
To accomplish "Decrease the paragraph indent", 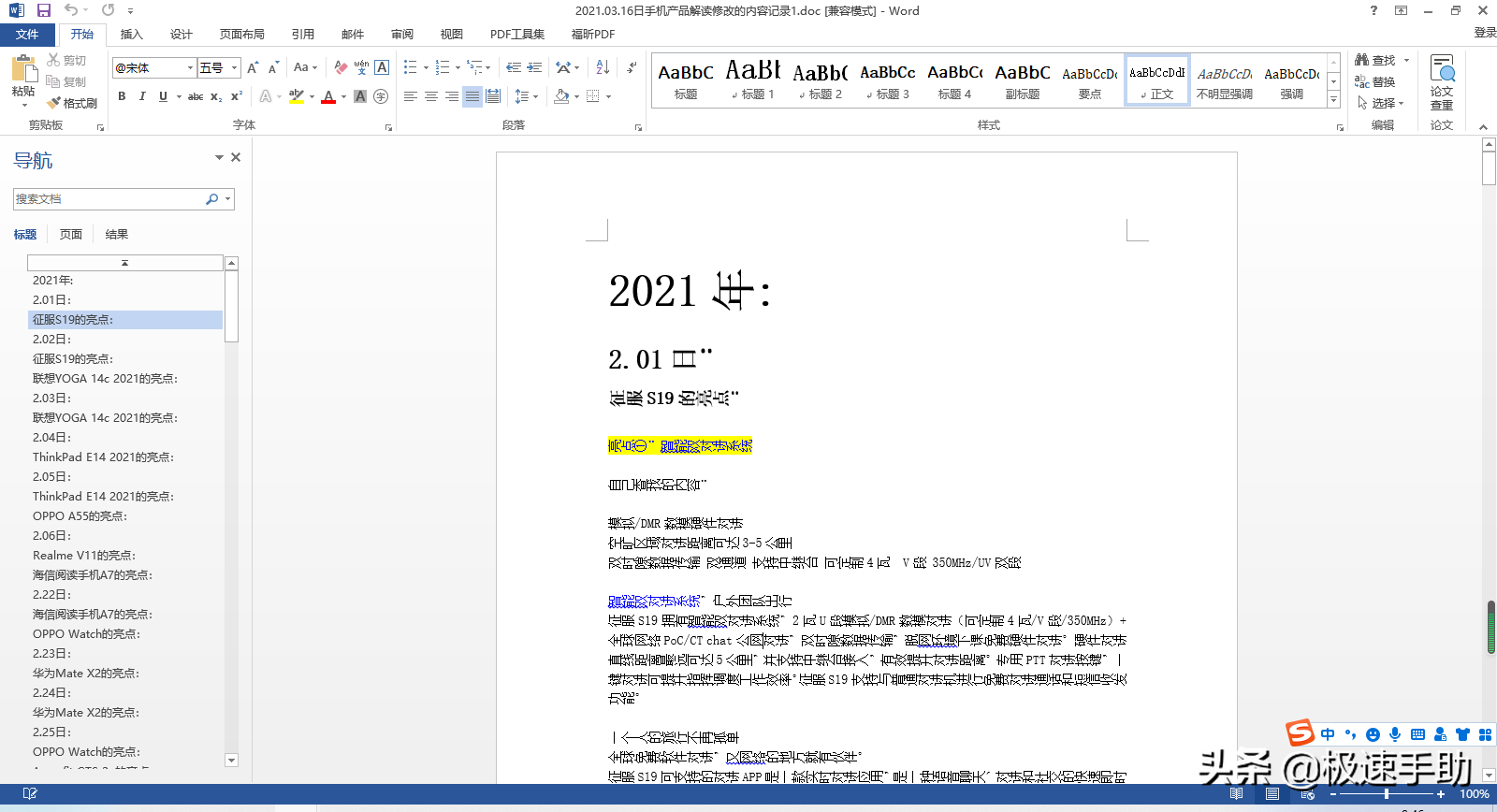I will 514,67.
